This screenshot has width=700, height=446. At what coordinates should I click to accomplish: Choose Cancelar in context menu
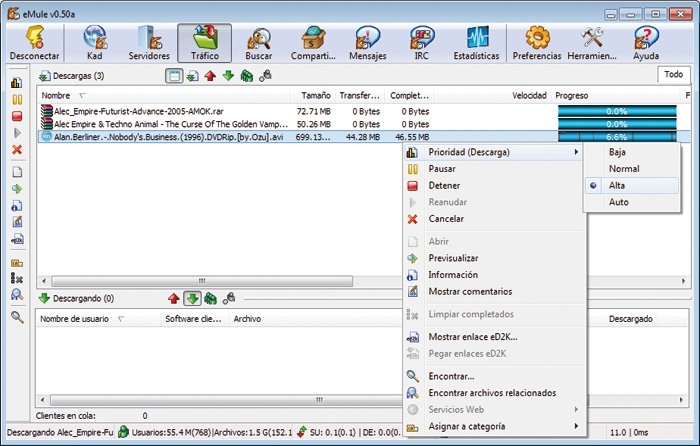[494, 219]
